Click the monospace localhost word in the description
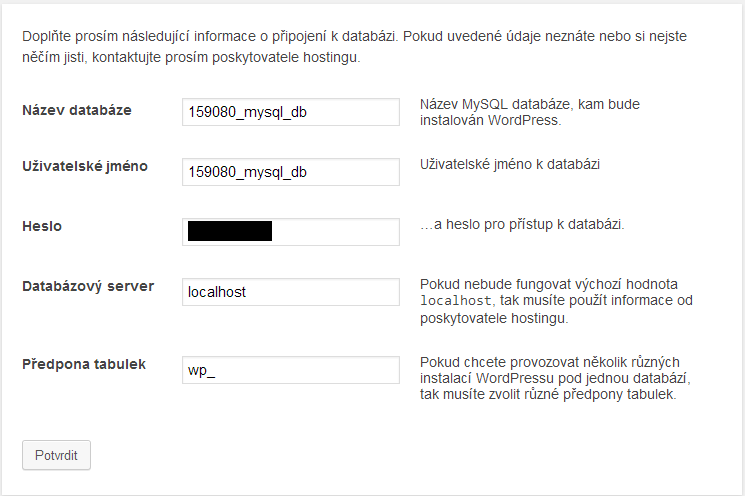 click(456, 301)
